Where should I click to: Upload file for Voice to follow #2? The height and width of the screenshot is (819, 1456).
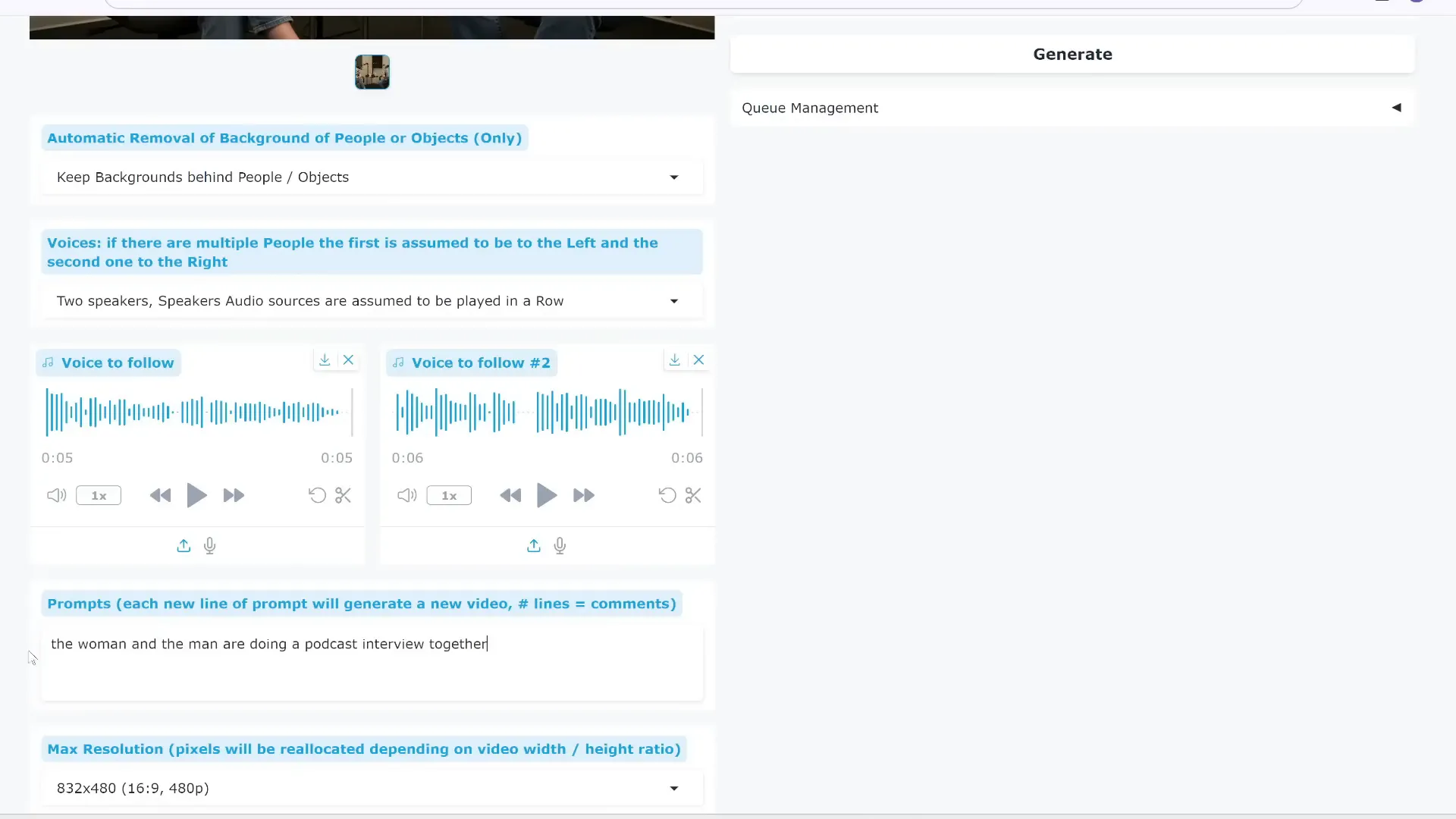[534, 546]
